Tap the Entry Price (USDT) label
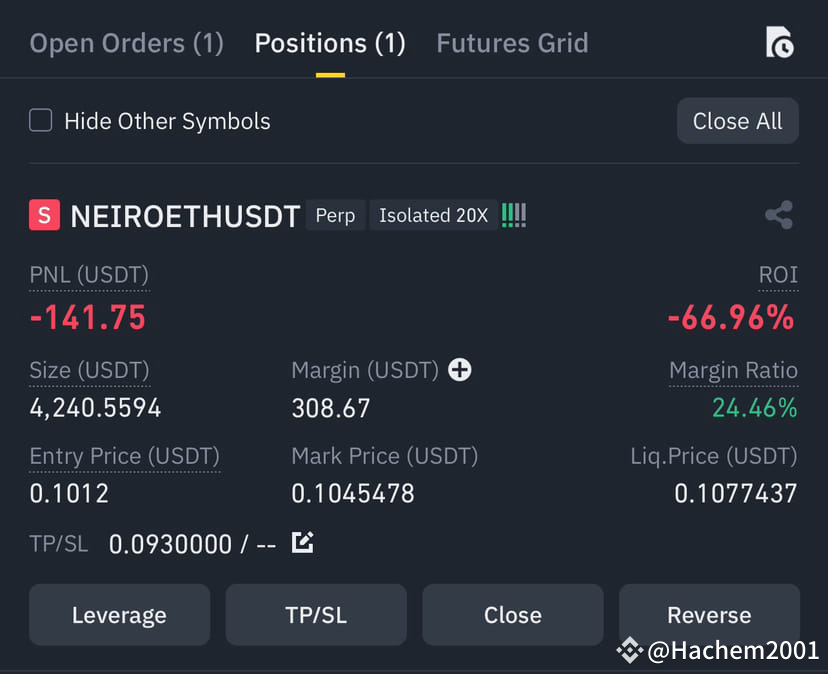The width and height of the screenshot is (828, 674). pyautogui.click(x=124, y=456)
